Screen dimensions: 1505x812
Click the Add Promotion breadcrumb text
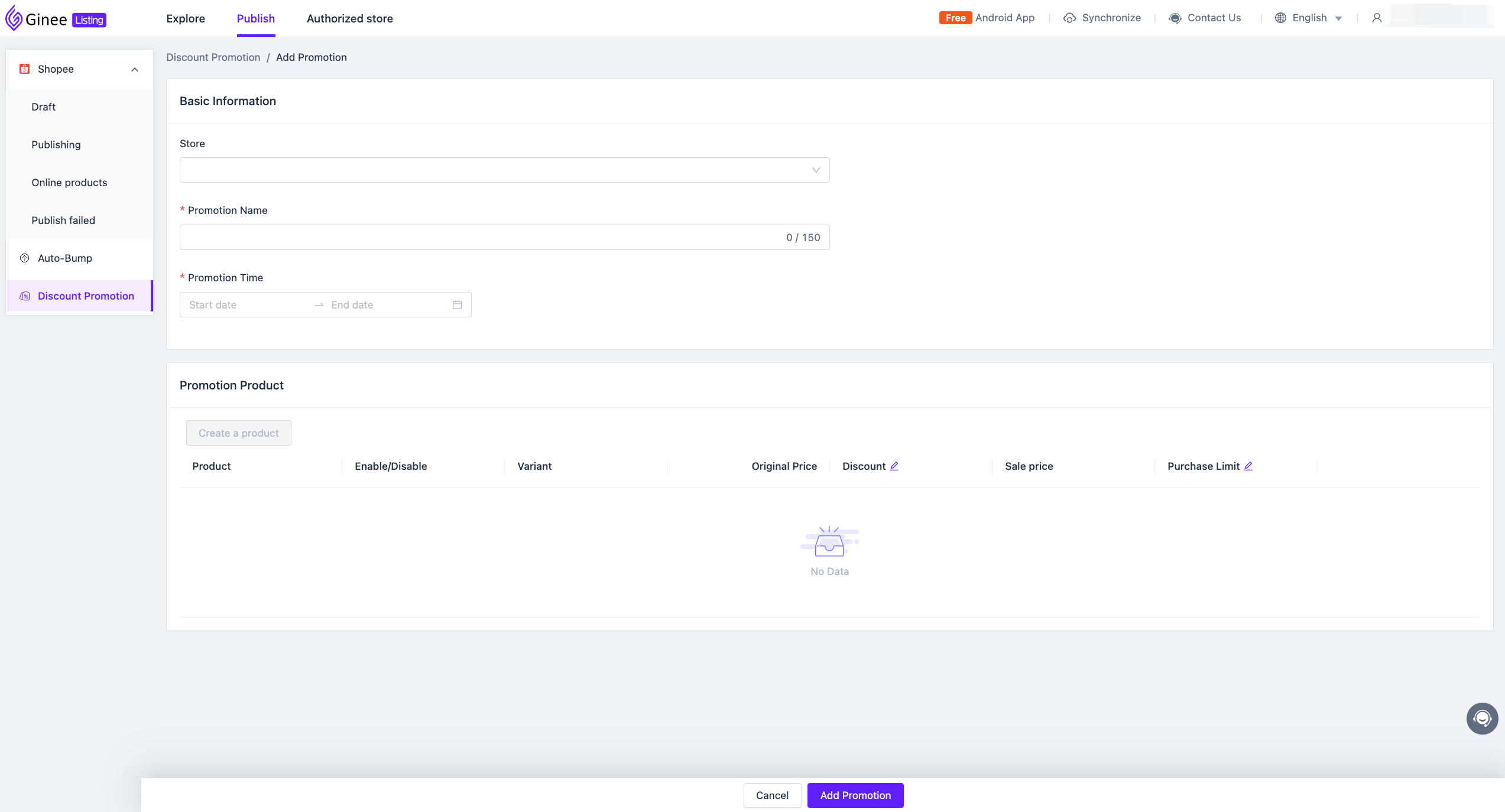[x=312, y=57]
